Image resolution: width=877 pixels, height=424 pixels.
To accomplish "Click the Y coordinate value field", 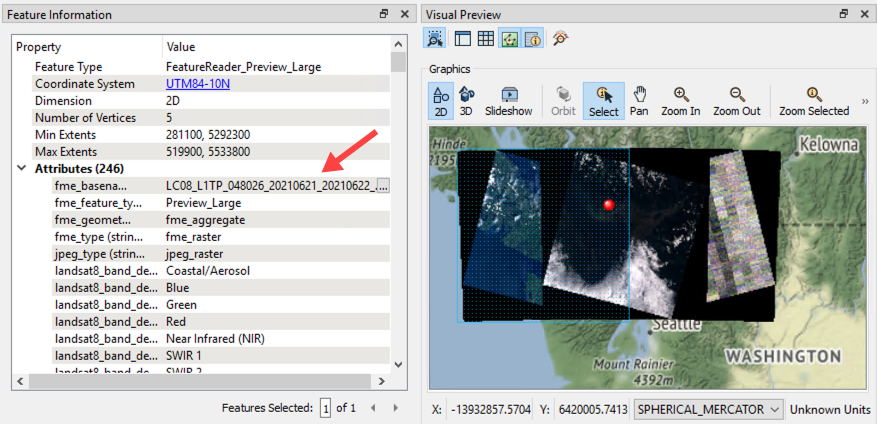I will point(594,409).
